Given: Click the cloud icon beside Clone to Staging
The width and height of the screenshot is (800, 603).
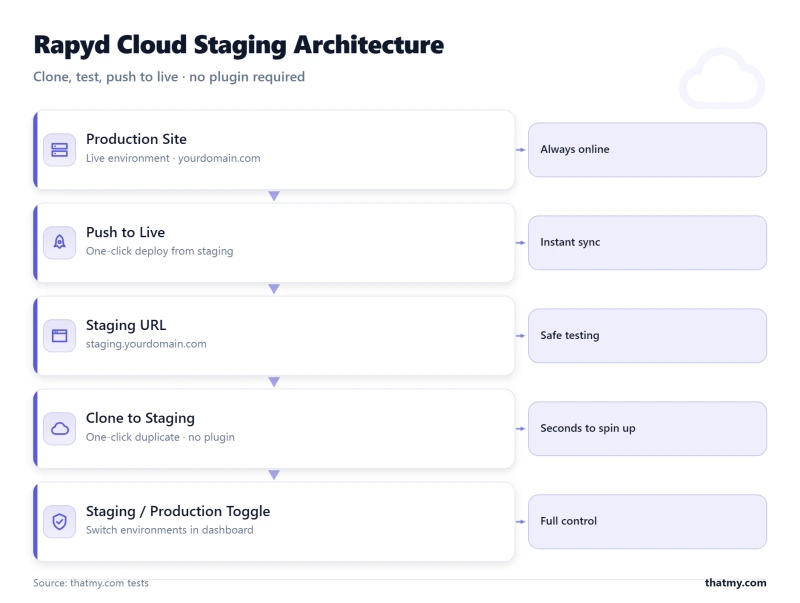Looking at the screenshot, I should click(x=60, y=429).
